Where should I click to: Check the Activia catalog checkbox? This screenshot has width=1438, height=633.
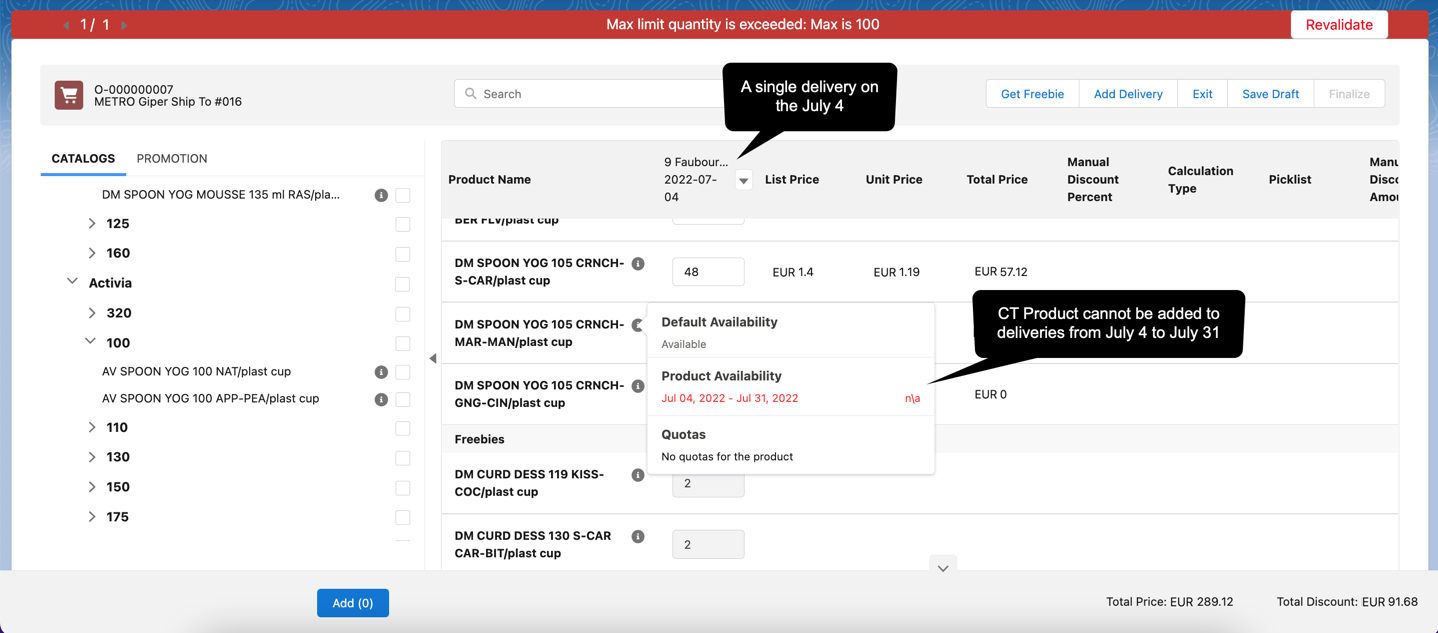point(402,284)
